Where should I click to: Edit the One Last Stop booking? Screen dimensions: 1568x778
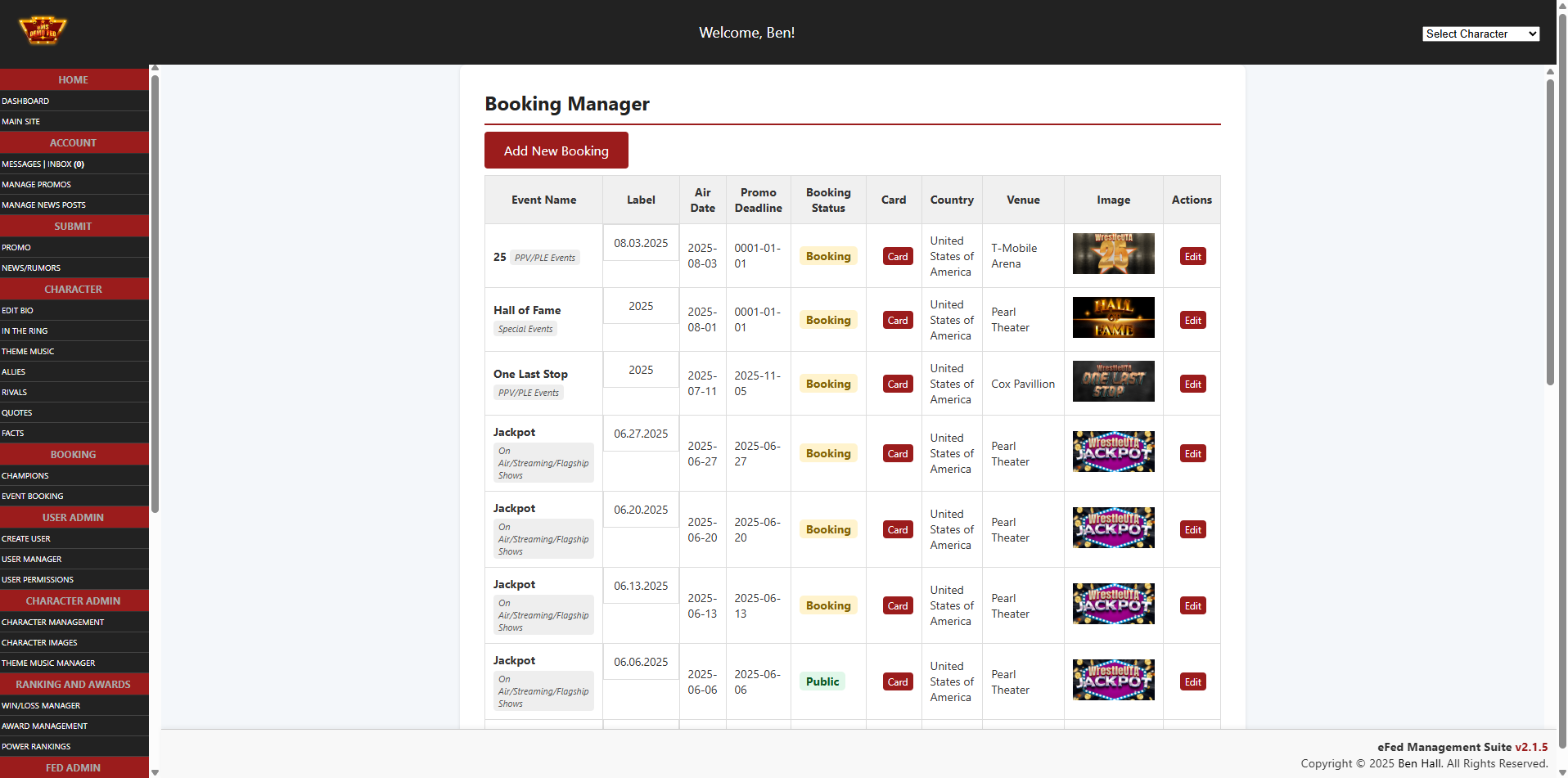point(1192,385)
